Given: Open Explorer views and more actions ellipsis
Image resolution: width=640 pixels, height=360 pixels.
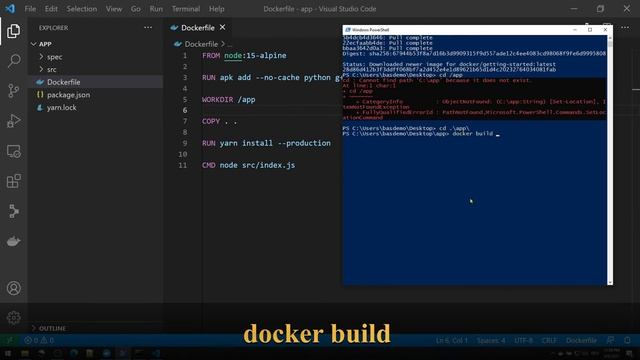Looking at the screenshot, I should [x=148, y=28].
